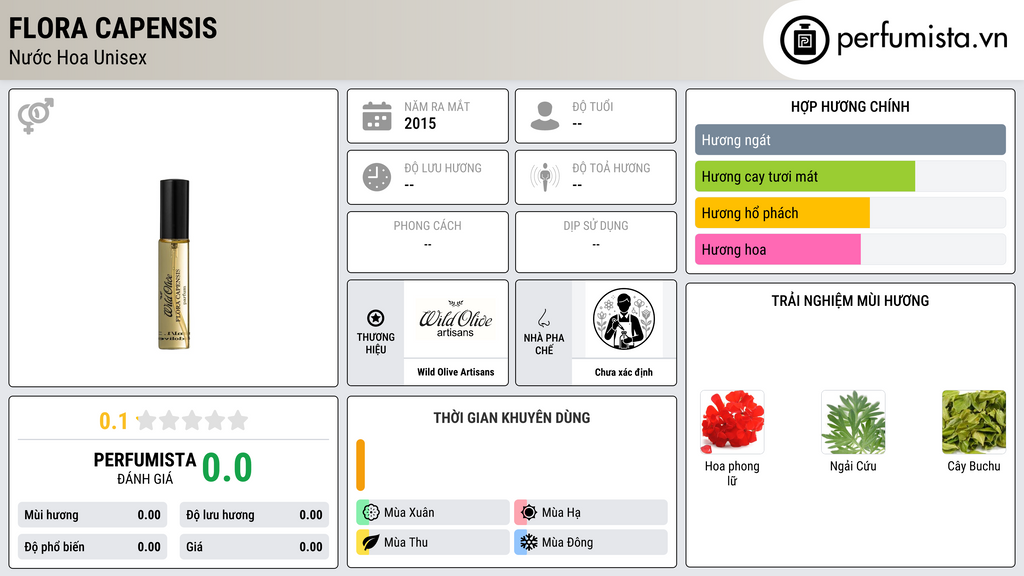Click the clock icon beside Độ lưu hương

click(x=377, y=177)
